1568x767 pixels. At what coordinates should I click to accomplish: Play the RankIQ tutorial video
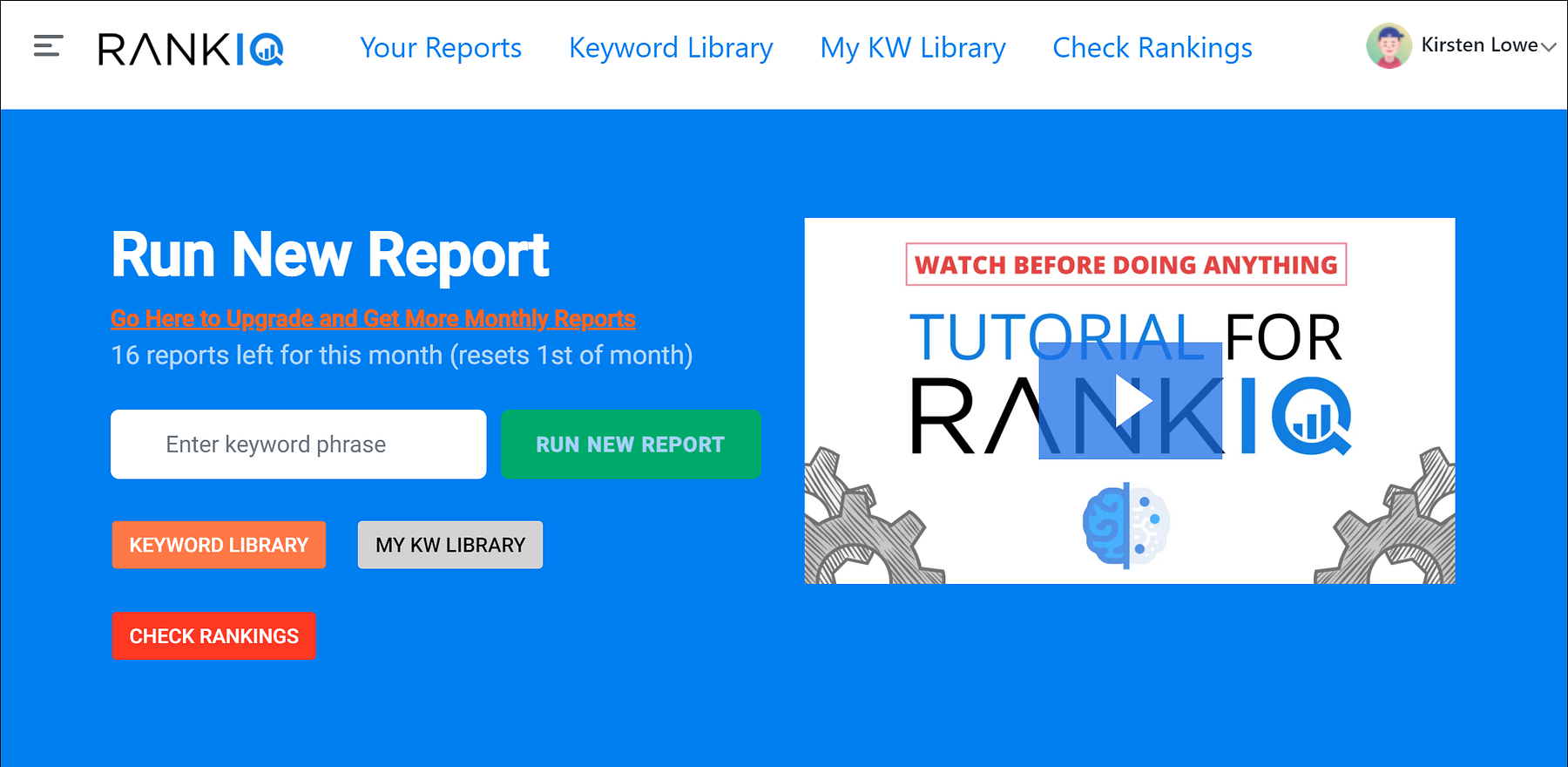click(x=1131, y=401)
